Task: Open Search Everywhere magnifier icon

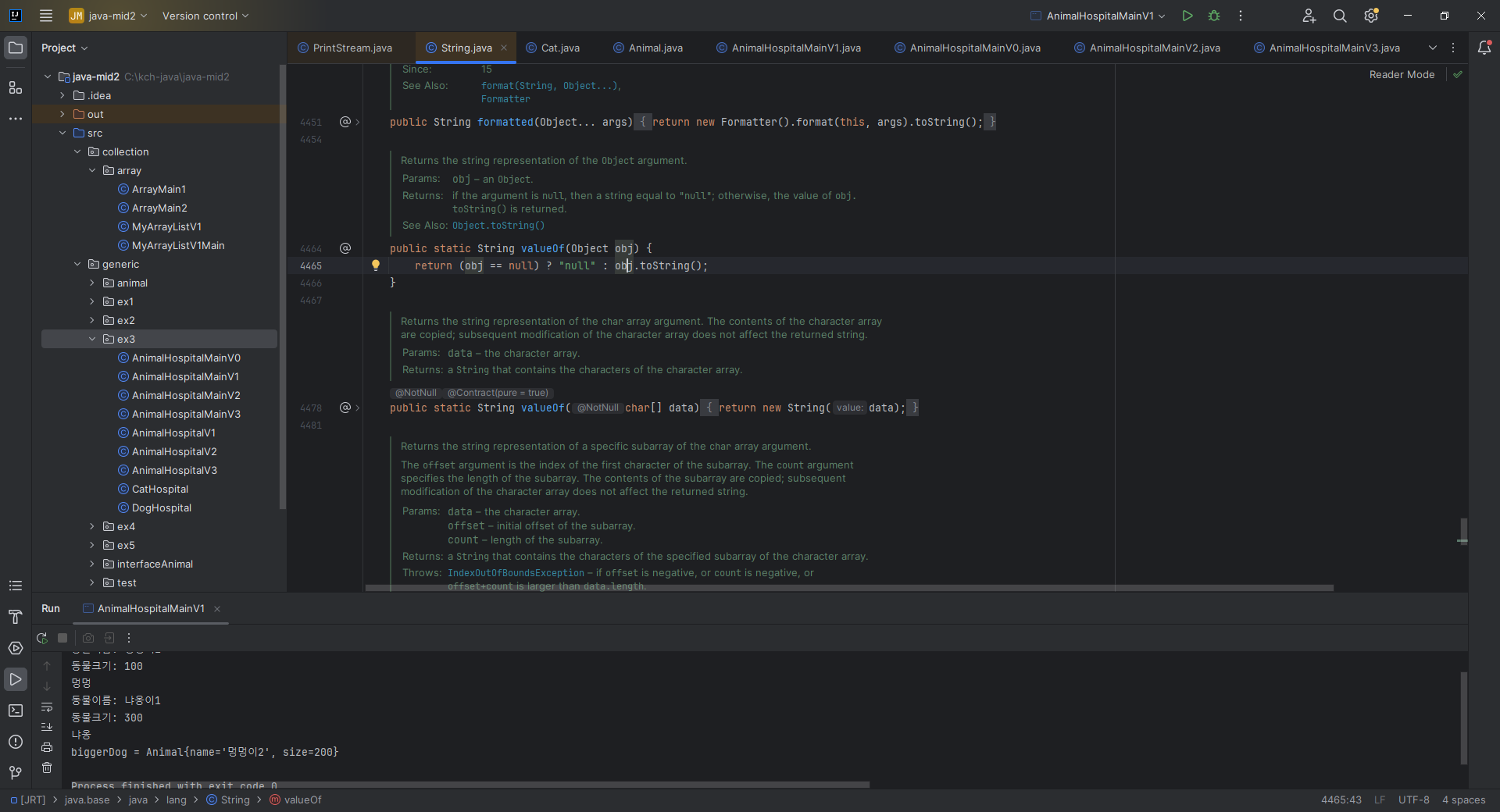Action: (x=1340, y=16)
